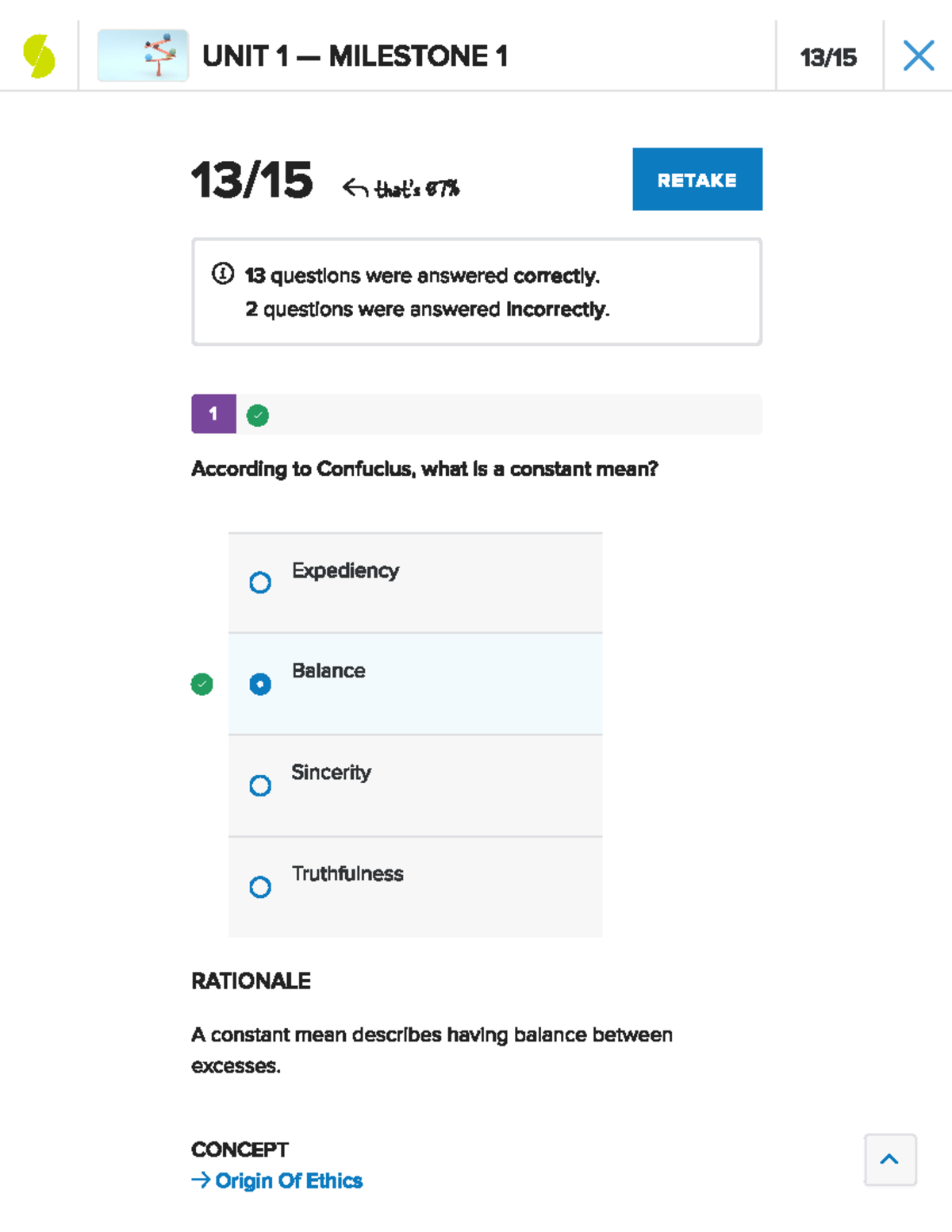
Task: Select the Expediency radio button
Action: click(259, 583)
